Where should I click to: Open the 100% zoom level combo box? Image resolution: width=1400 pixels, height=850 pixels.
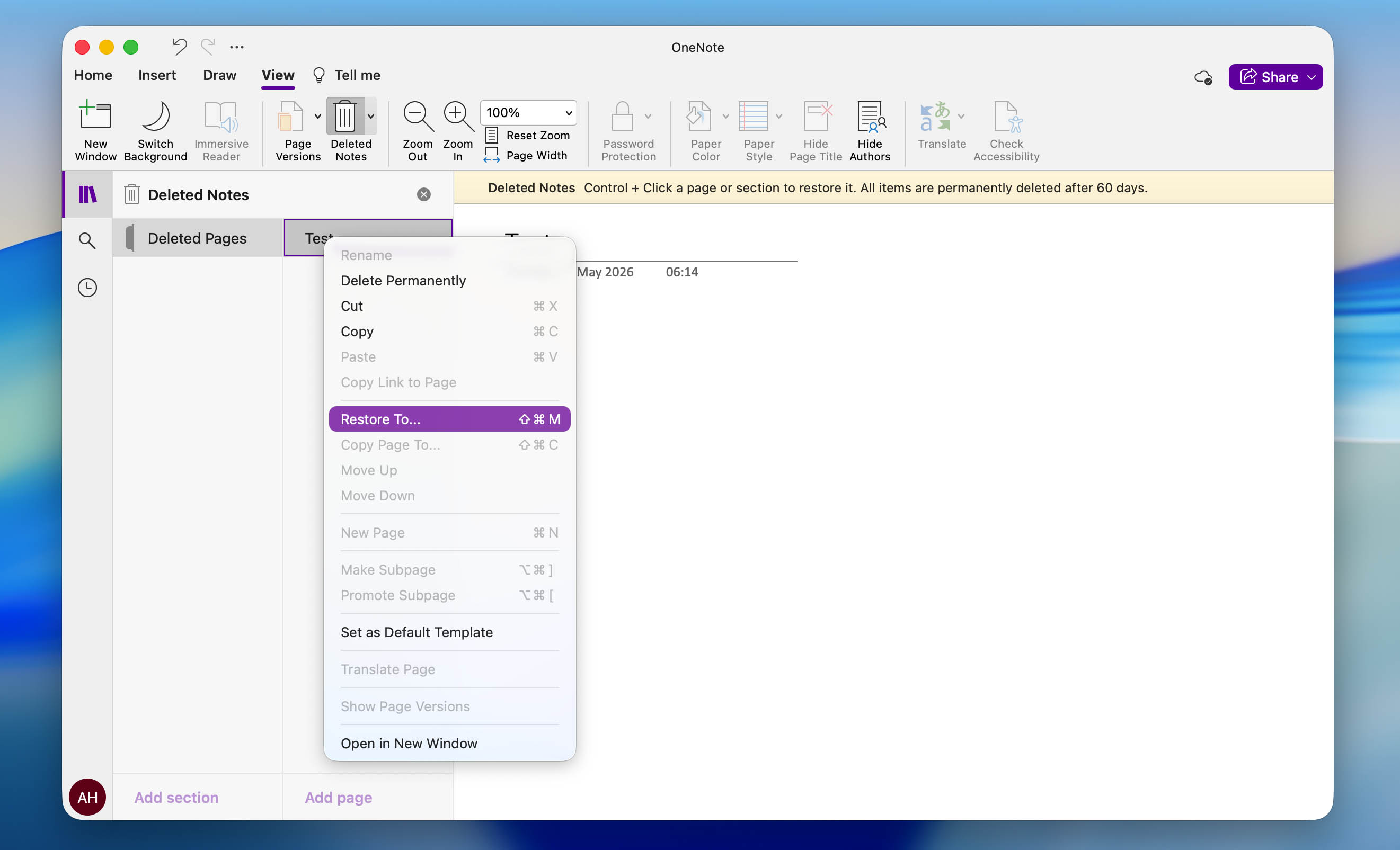pos(528,112)
